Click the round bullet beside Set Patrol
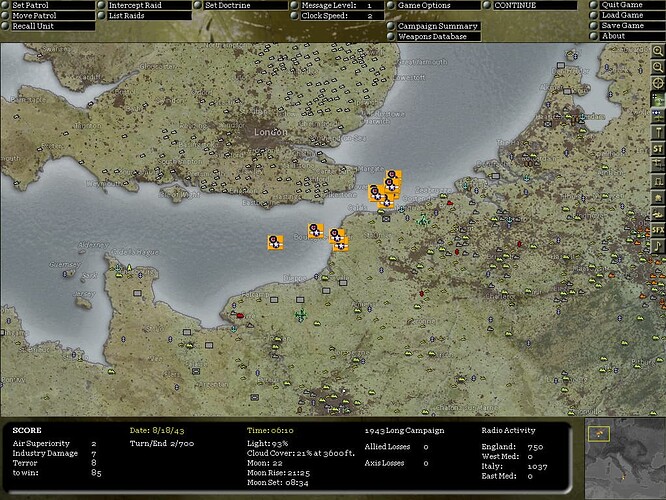This screenshot has height=500, width=666. click(5, 5)
